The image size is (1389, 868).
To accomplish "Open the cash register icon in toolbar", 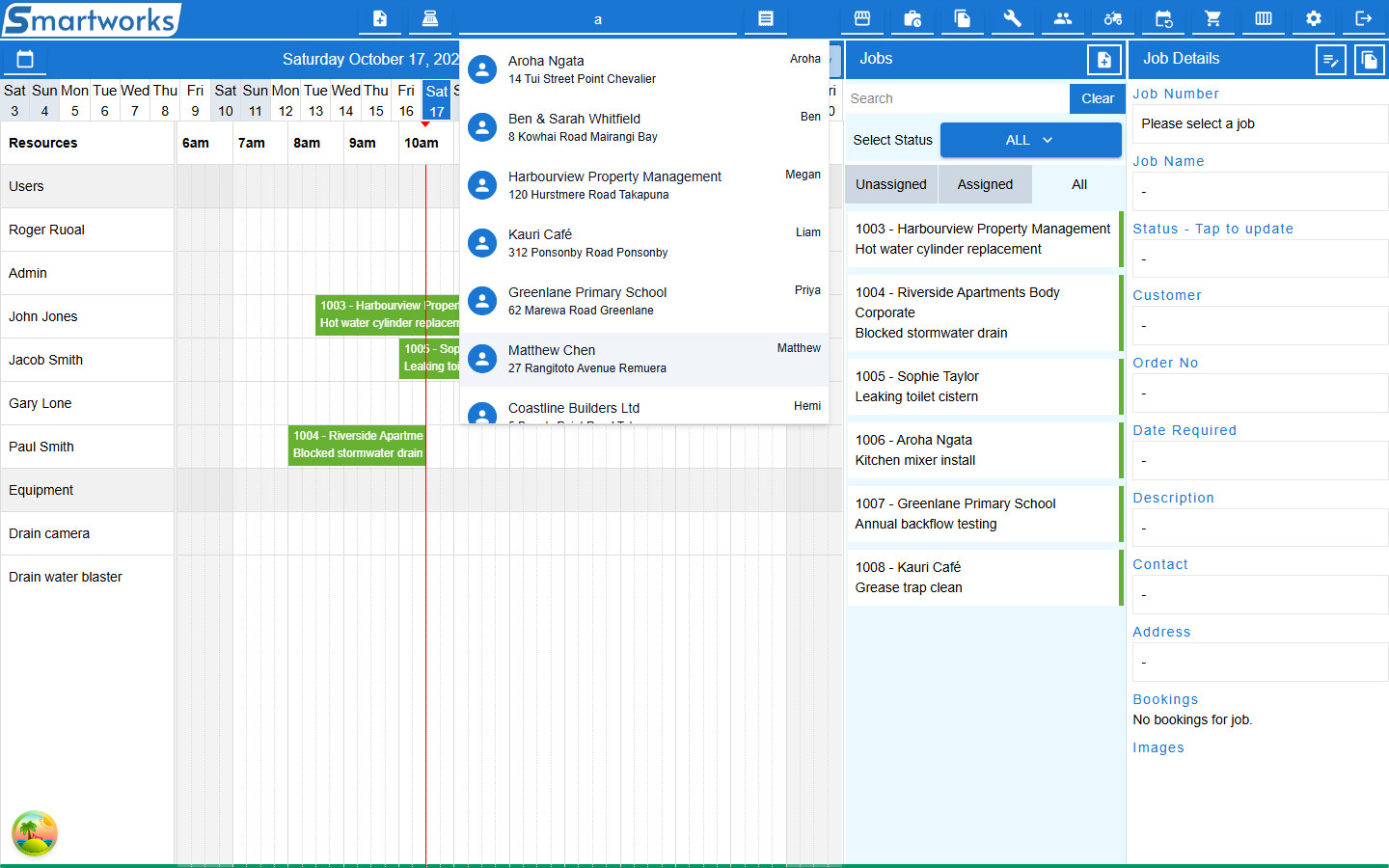I will click(430, 18).
